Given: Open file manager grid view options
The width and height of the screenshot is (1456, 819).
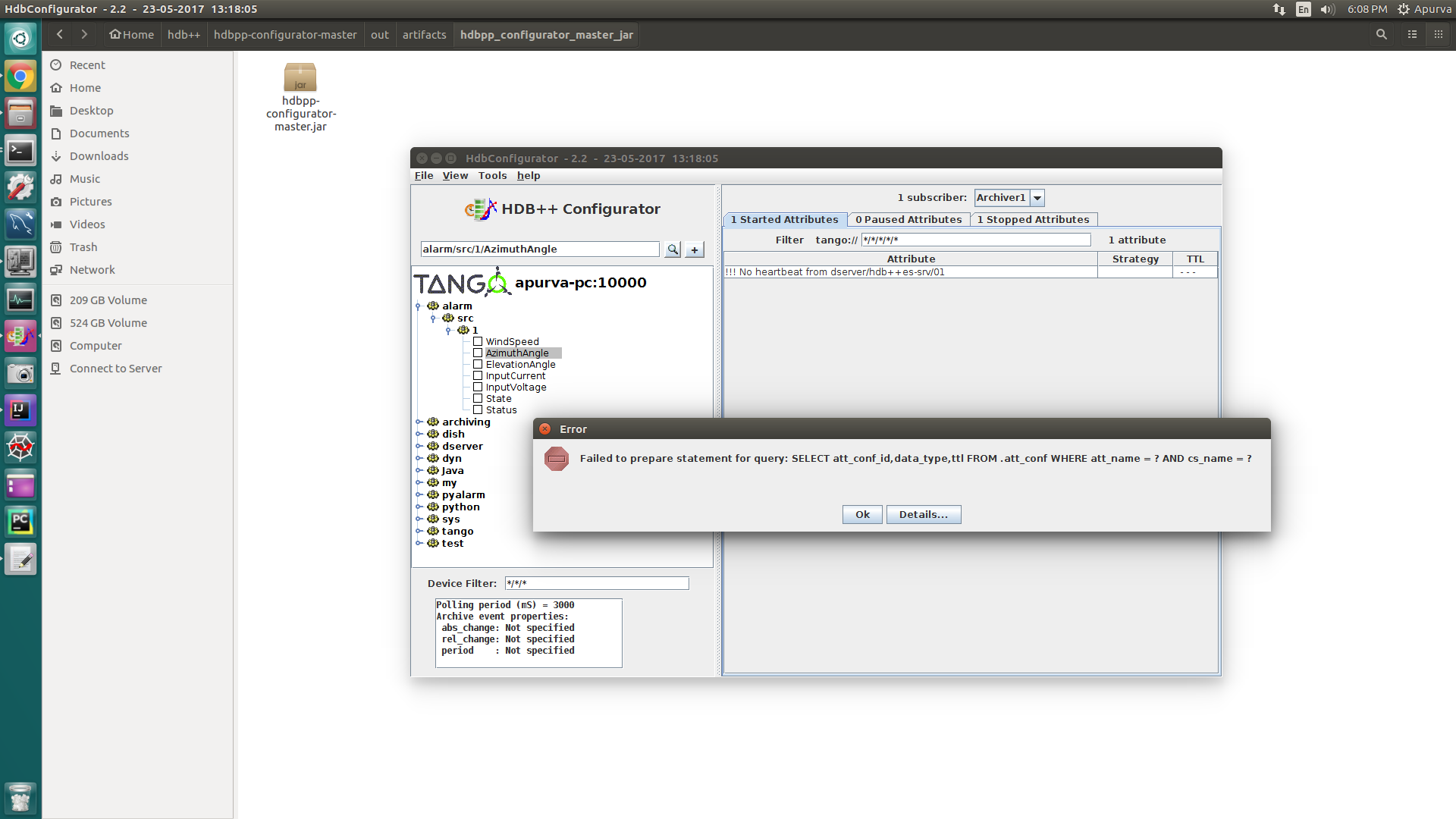Looking at the screenshot, I should (x=1438, y=34).
